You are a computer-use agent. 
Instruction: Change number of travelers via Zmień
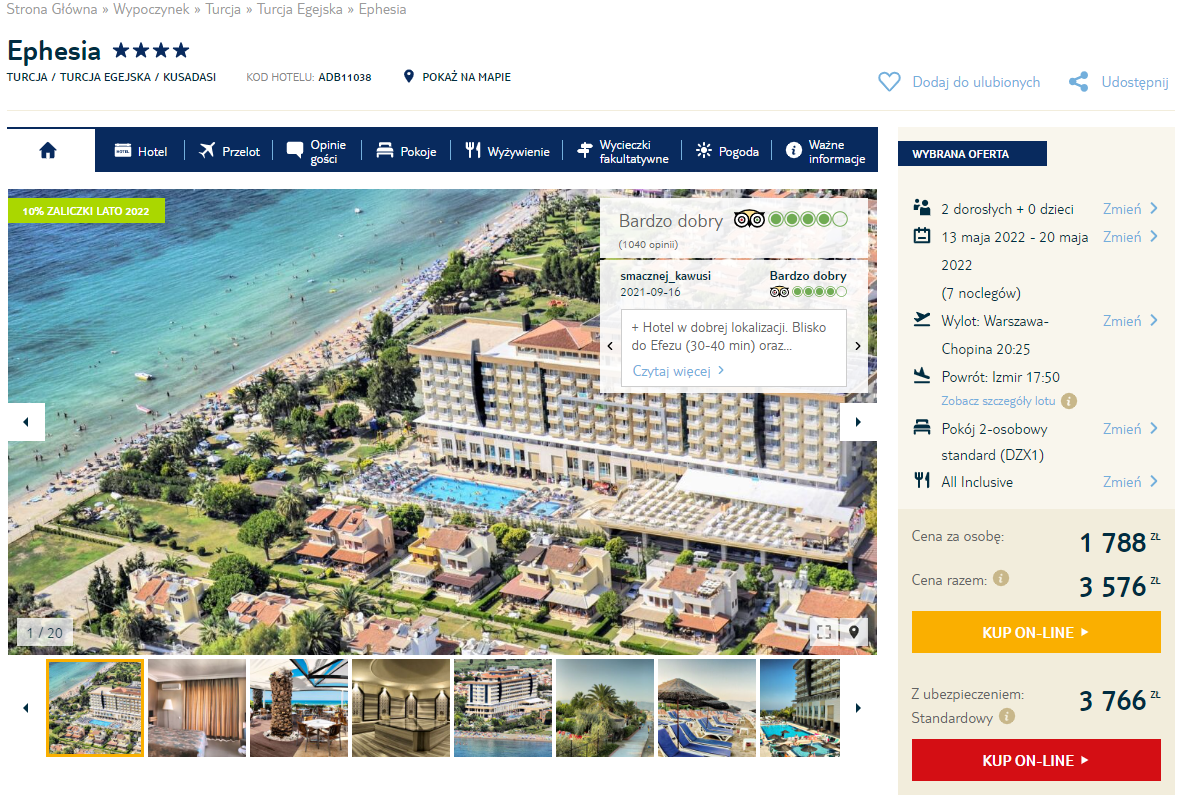[1129, 209]
